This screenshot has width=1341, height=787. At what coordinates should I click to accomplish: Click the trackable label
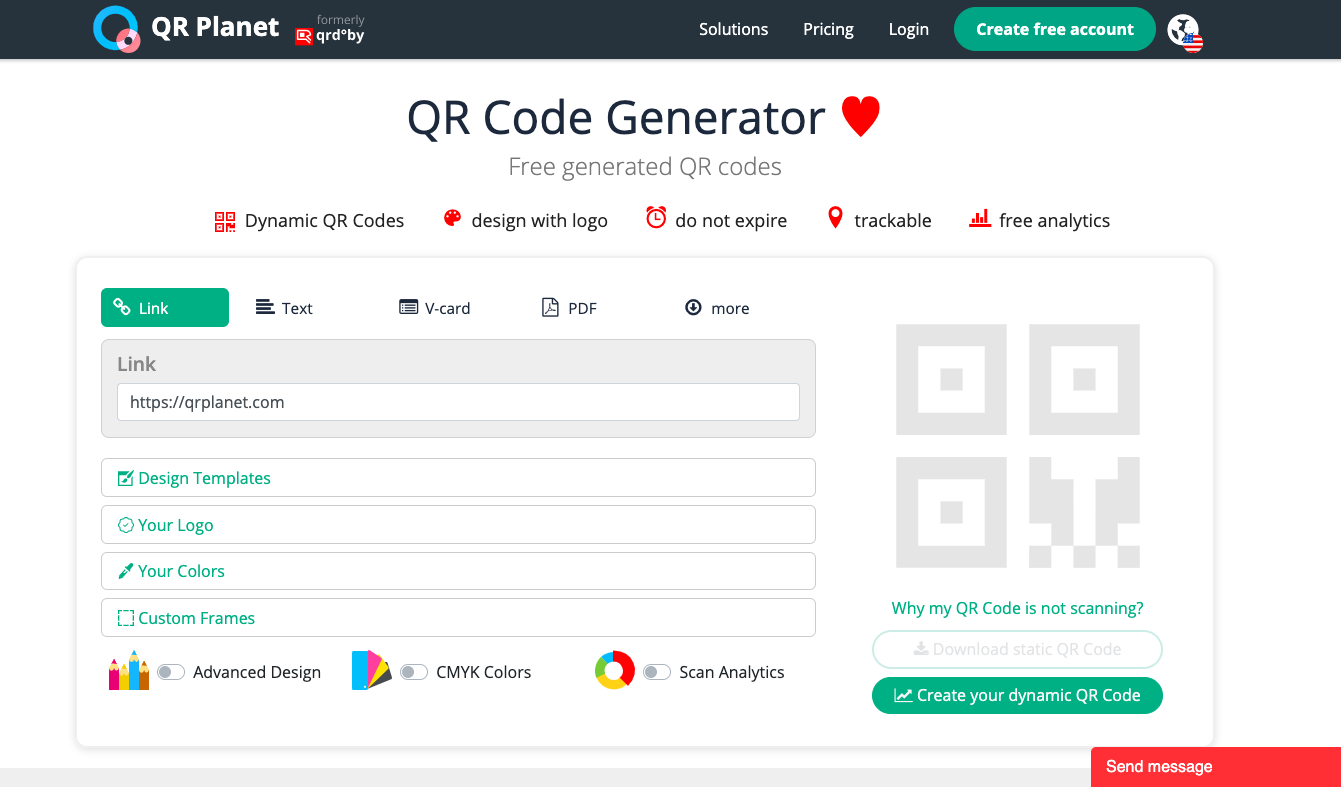click(x=893, y=221)
